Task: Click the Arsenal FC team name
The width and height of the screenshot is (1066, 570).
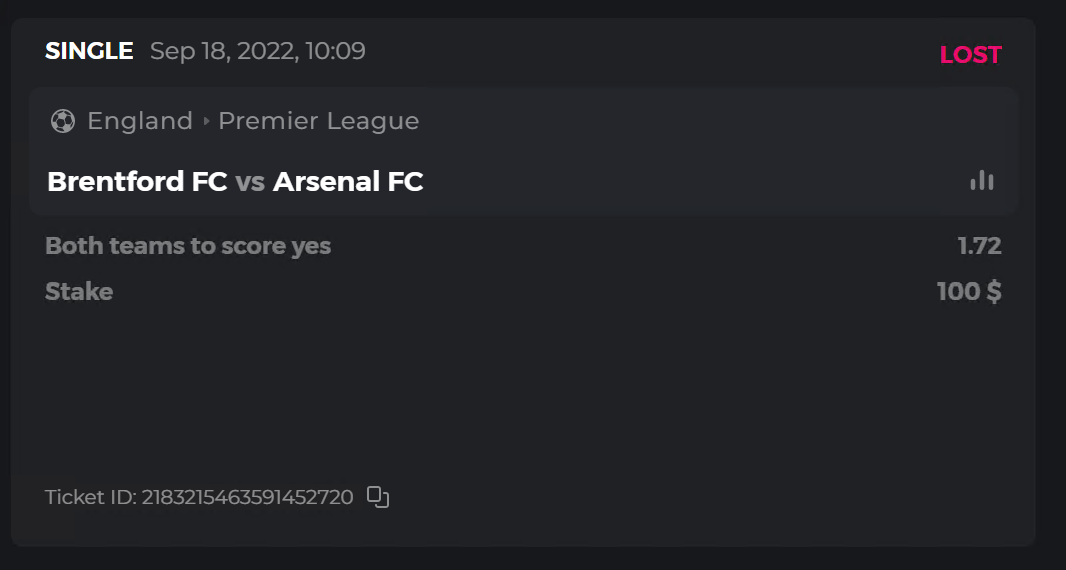Action: coord(347,182)
